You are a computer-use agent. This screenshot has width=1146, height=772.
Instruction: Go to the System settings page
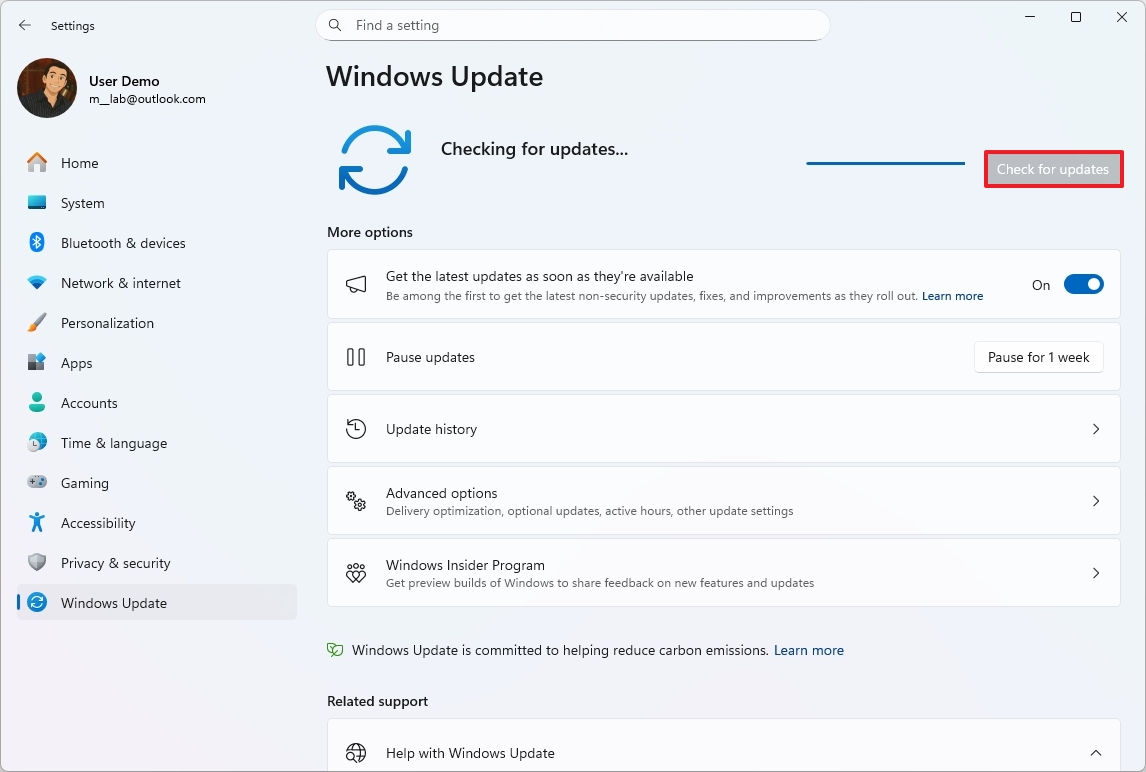(82, 203)
